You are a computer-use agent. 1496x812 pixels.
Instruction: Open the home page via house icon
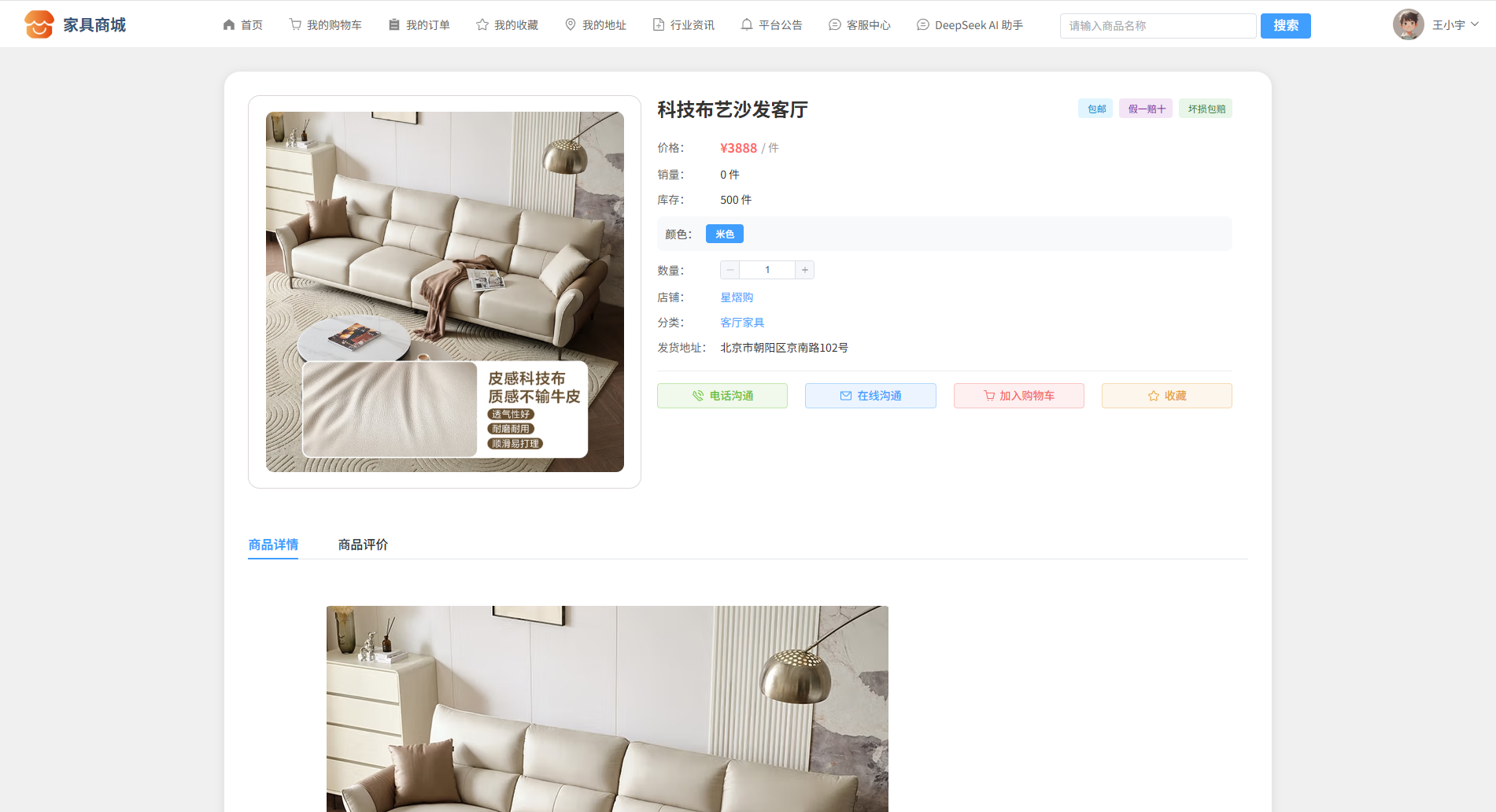coord(242,25)
